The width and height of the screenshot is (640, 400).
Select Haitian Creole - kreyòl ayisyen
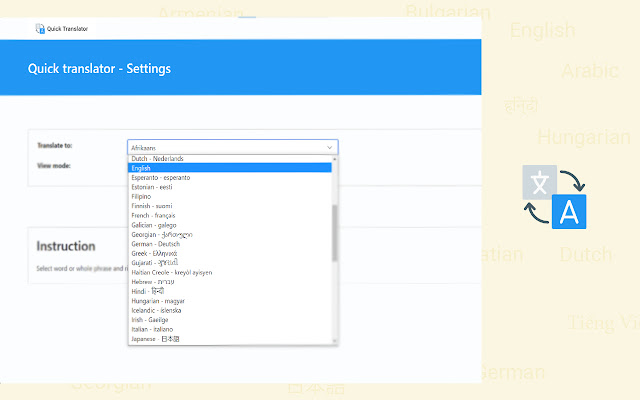[x=230, y=272]
